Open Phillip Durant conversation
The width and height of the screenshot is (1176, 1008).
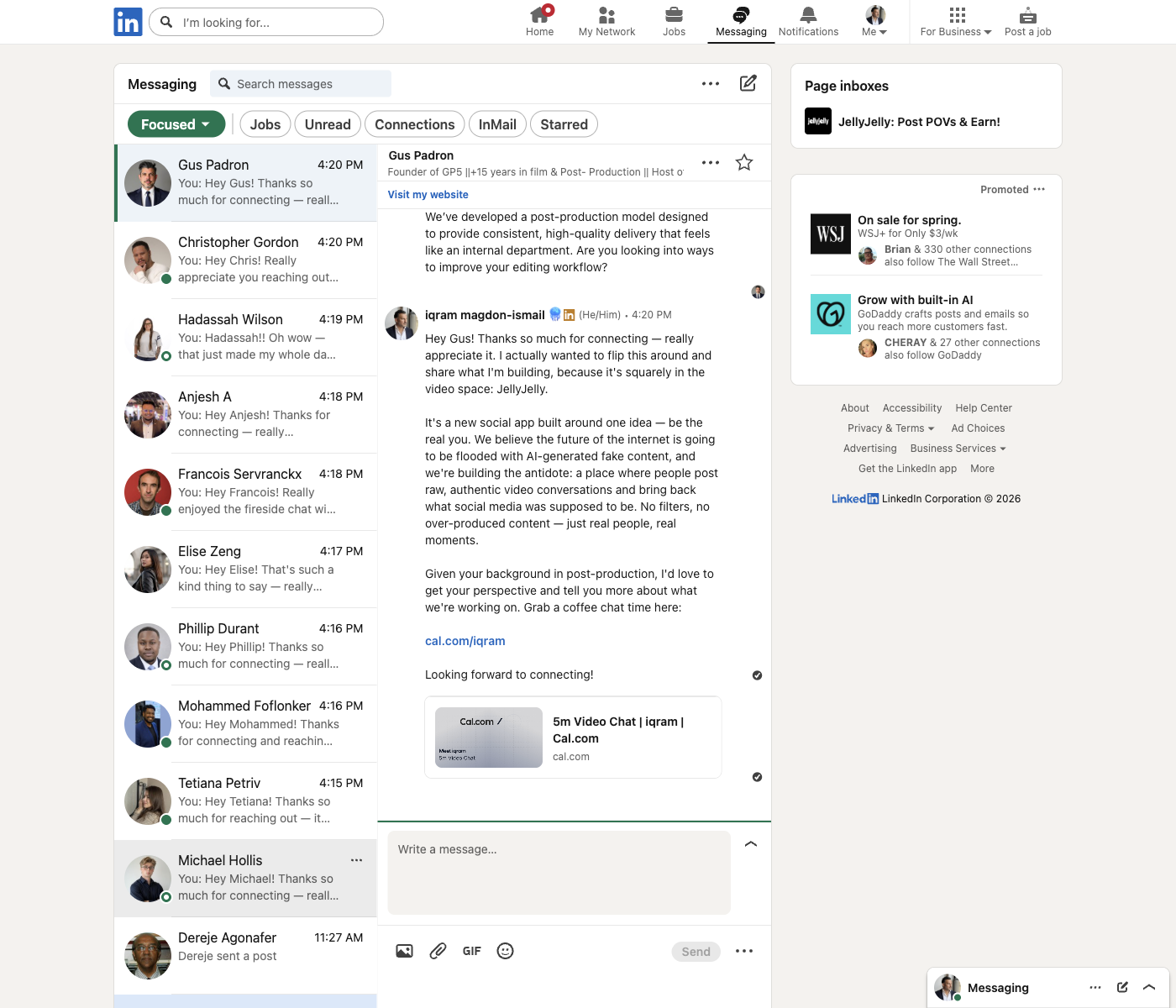pyautogui.click(x=245, y=646)
